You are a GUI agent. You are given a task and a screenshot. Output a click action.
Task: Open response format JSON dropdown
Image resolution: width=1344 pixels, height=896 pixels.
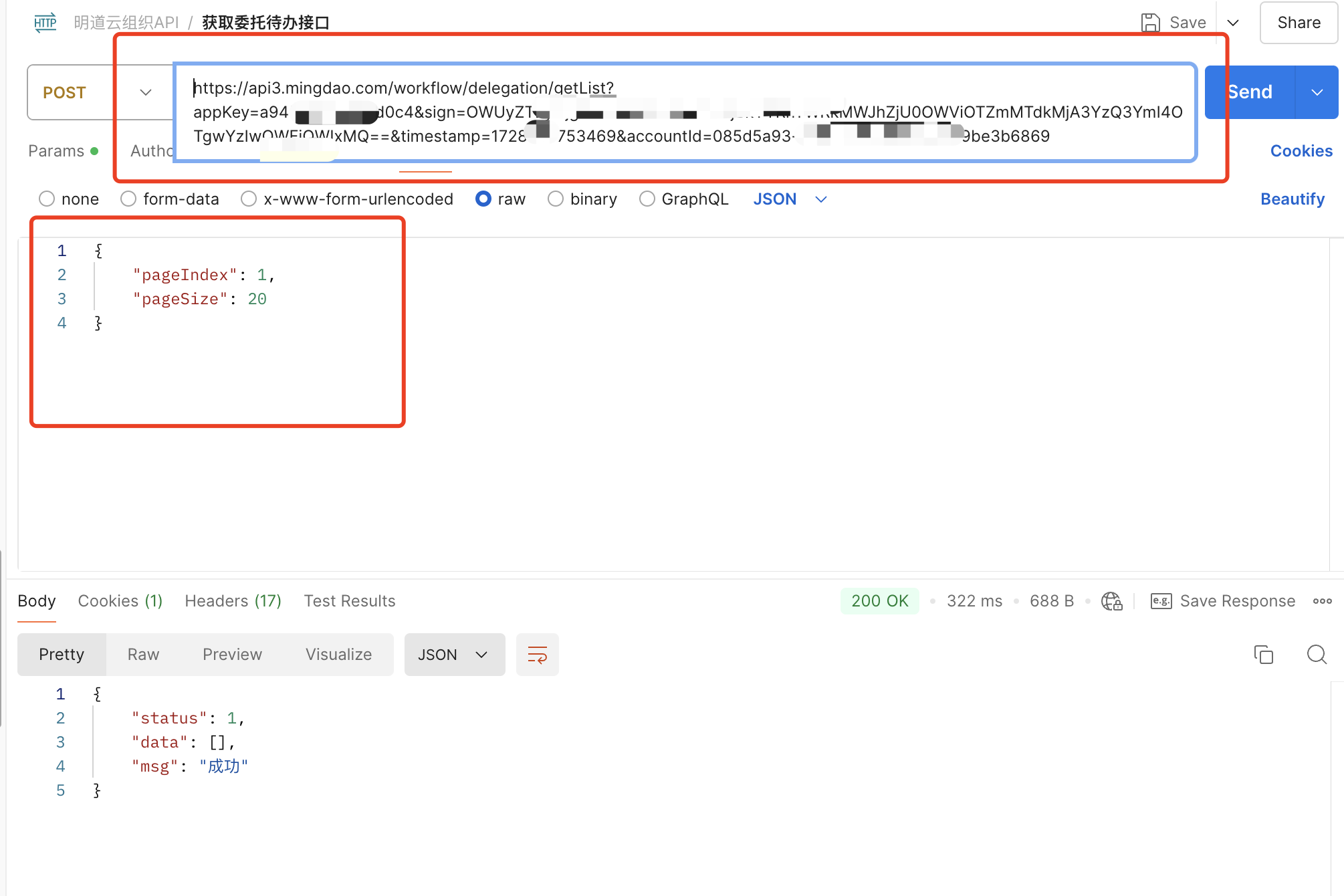pyautogui.click(x=455, y=655)
